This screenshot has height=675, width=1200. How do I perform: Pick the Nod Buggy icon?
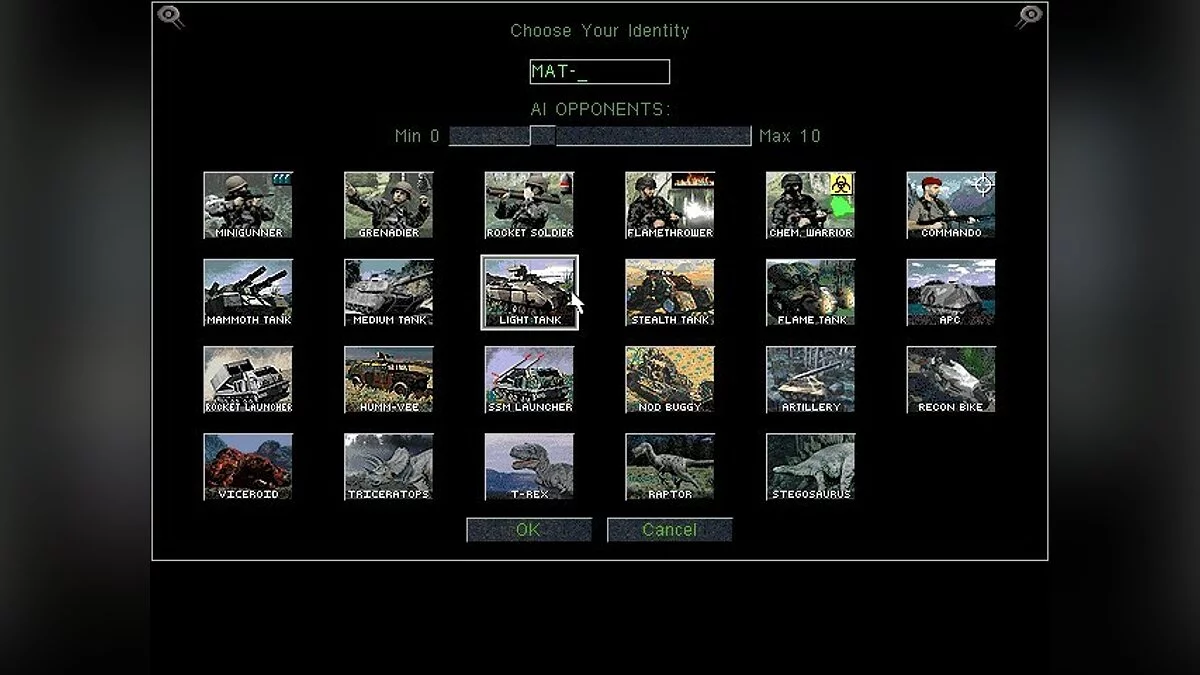click(x=670, y=379)
